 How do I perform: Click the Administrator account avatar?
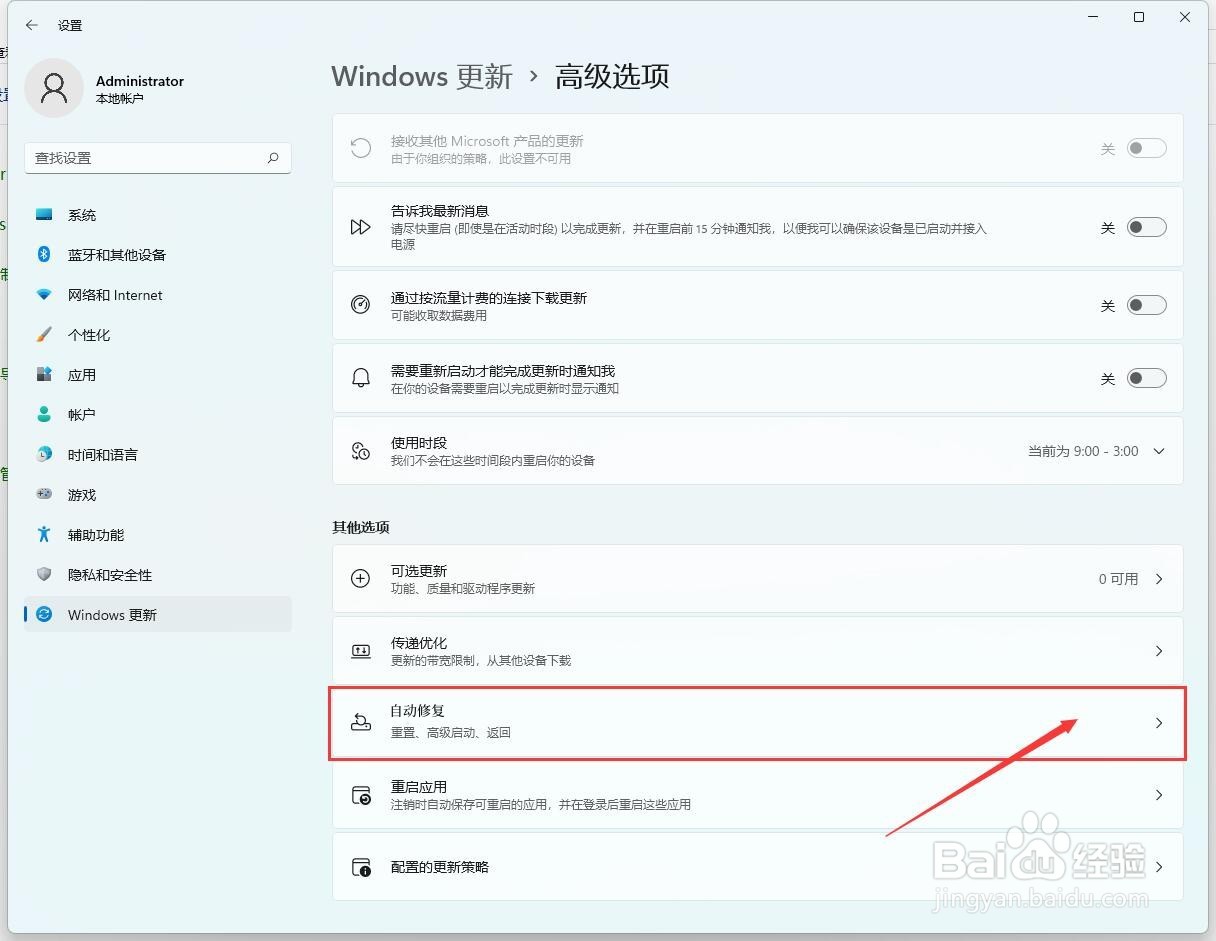(x=54, y=88)
